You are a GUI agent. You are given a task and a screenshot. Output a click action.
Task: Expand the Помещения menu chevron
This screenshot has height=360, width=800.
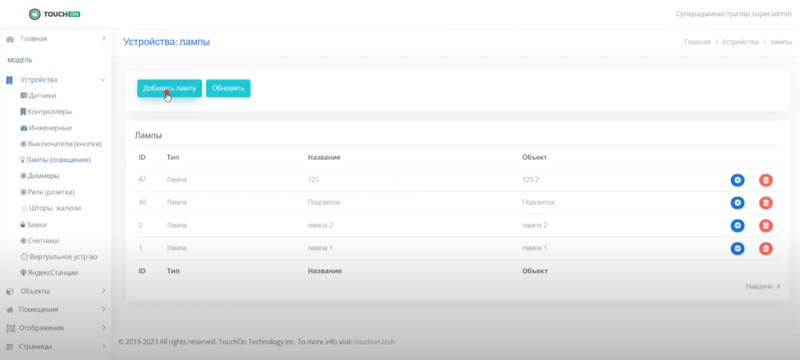click(104, 309)
